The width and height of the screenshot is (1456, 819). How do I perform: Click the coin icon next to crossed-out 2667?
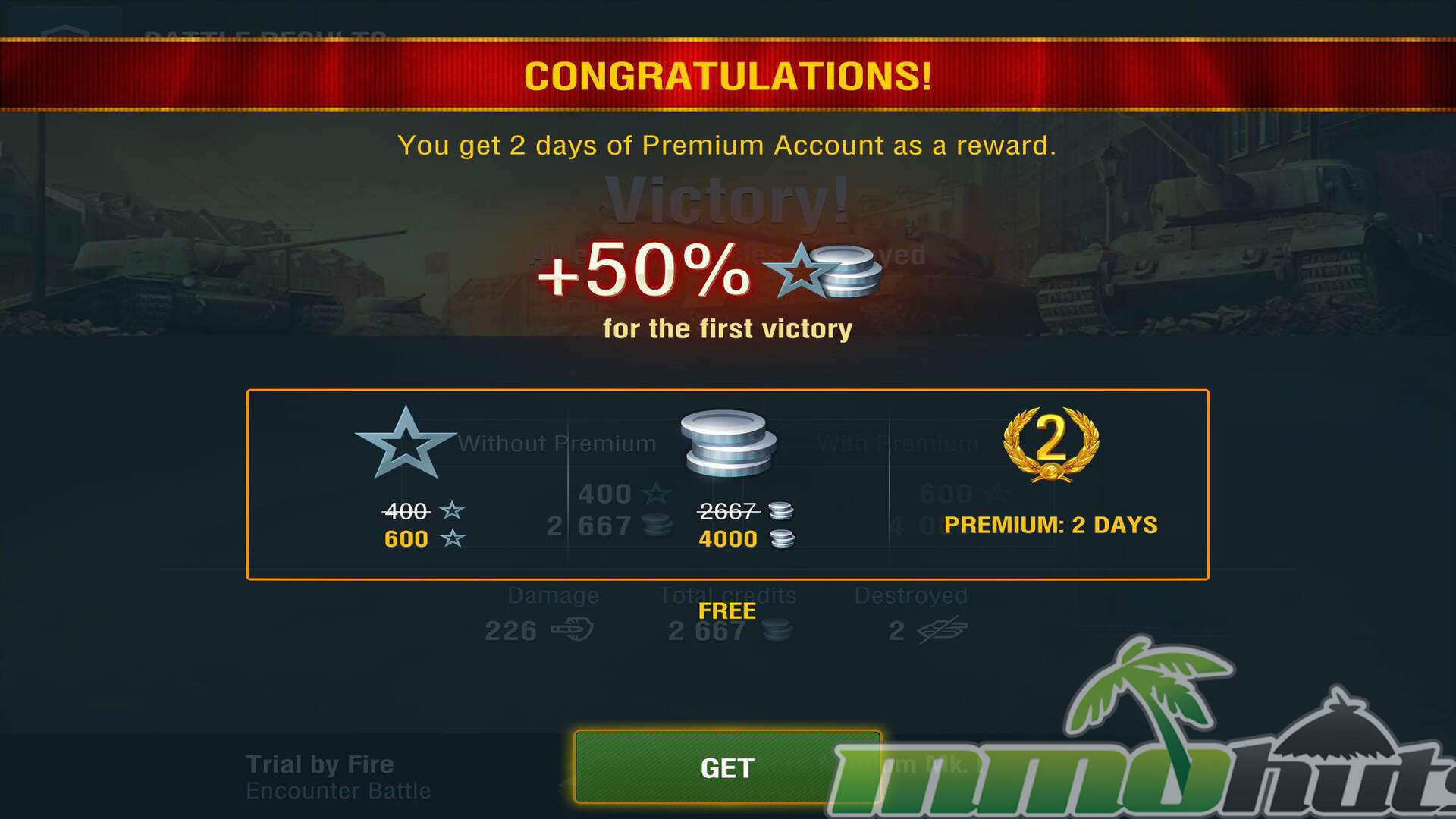(781, 511)
